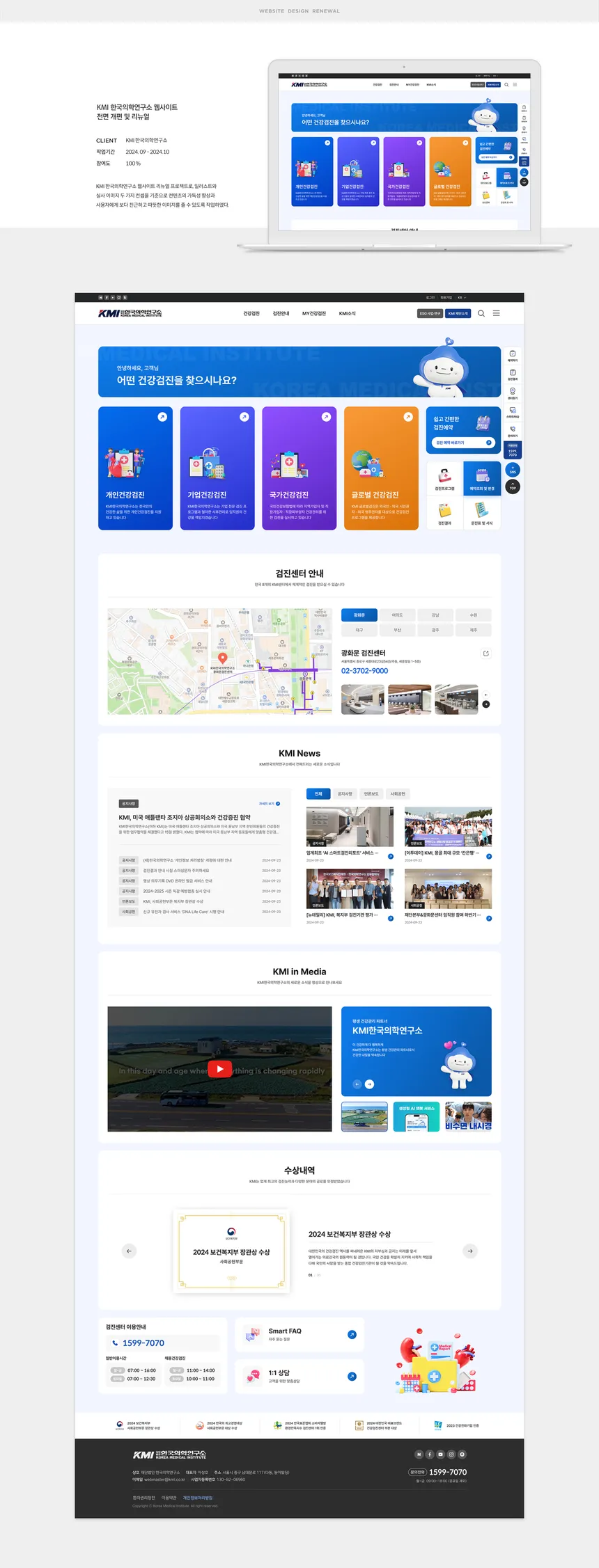Open the 개인정보처리방침 footer link
Image resolution: width=599 pixels, height=1568 pixels.
tap(198, 1498)
